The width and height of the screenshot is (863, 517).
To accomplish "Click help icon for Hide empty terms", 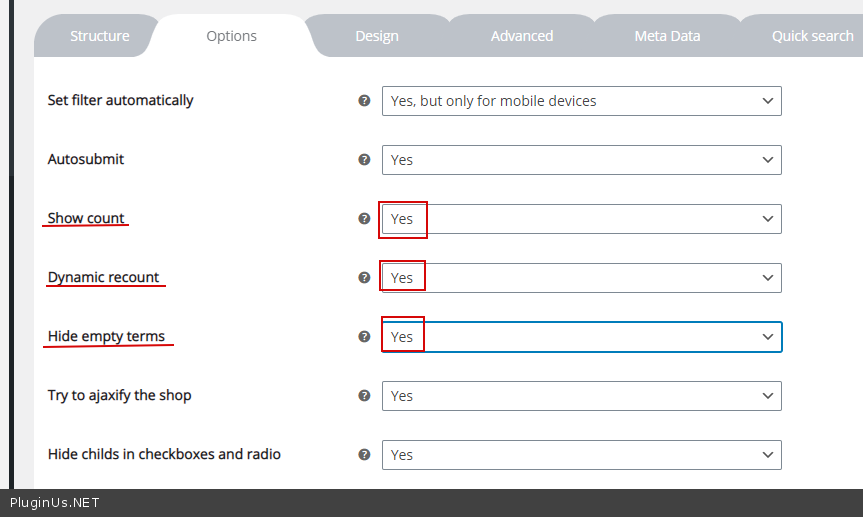I will [x=364, y=337].
